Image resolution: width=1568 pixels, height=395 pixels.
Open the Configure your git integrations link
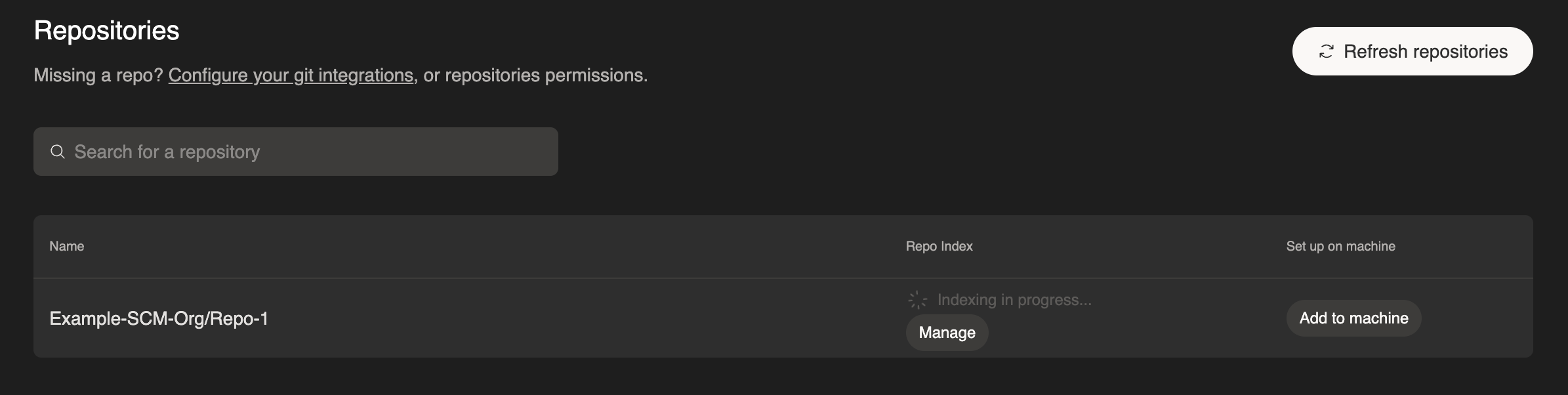(291, 75)
